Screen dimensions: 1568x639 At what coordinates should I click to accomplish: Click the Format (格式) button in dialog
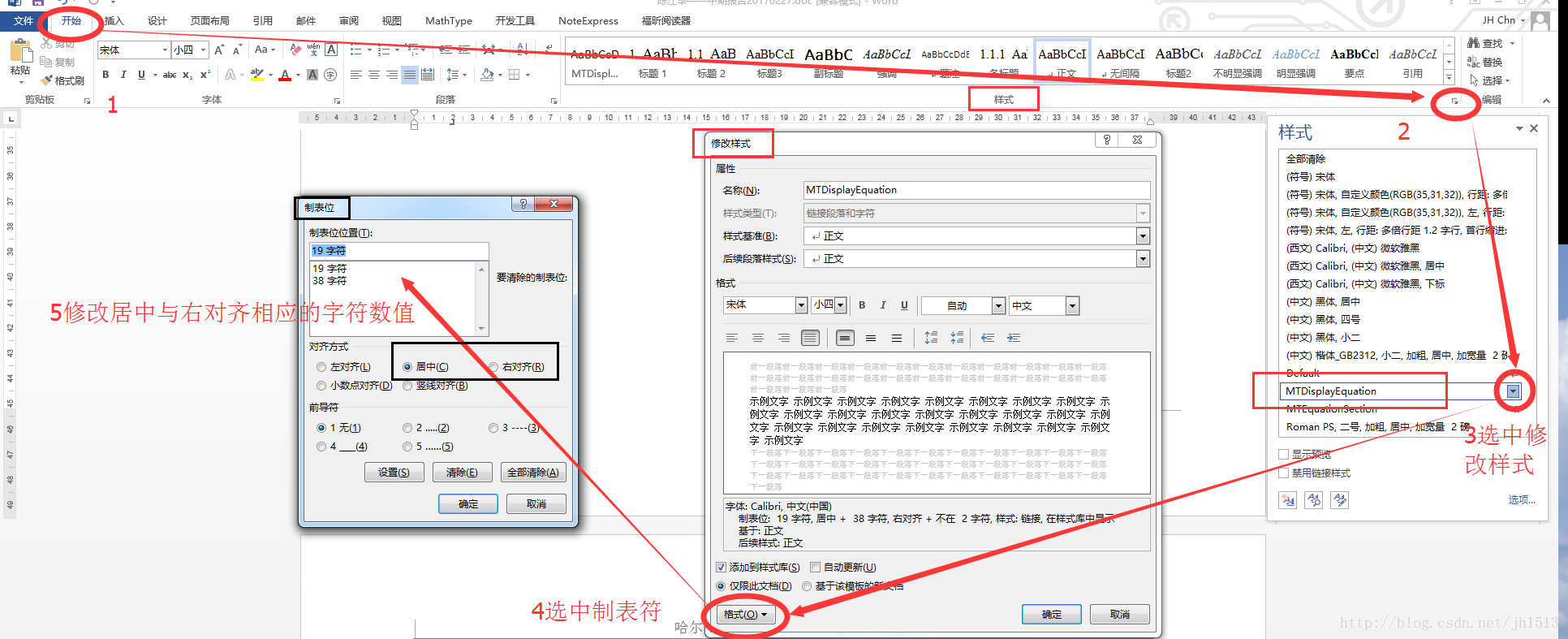745,615
